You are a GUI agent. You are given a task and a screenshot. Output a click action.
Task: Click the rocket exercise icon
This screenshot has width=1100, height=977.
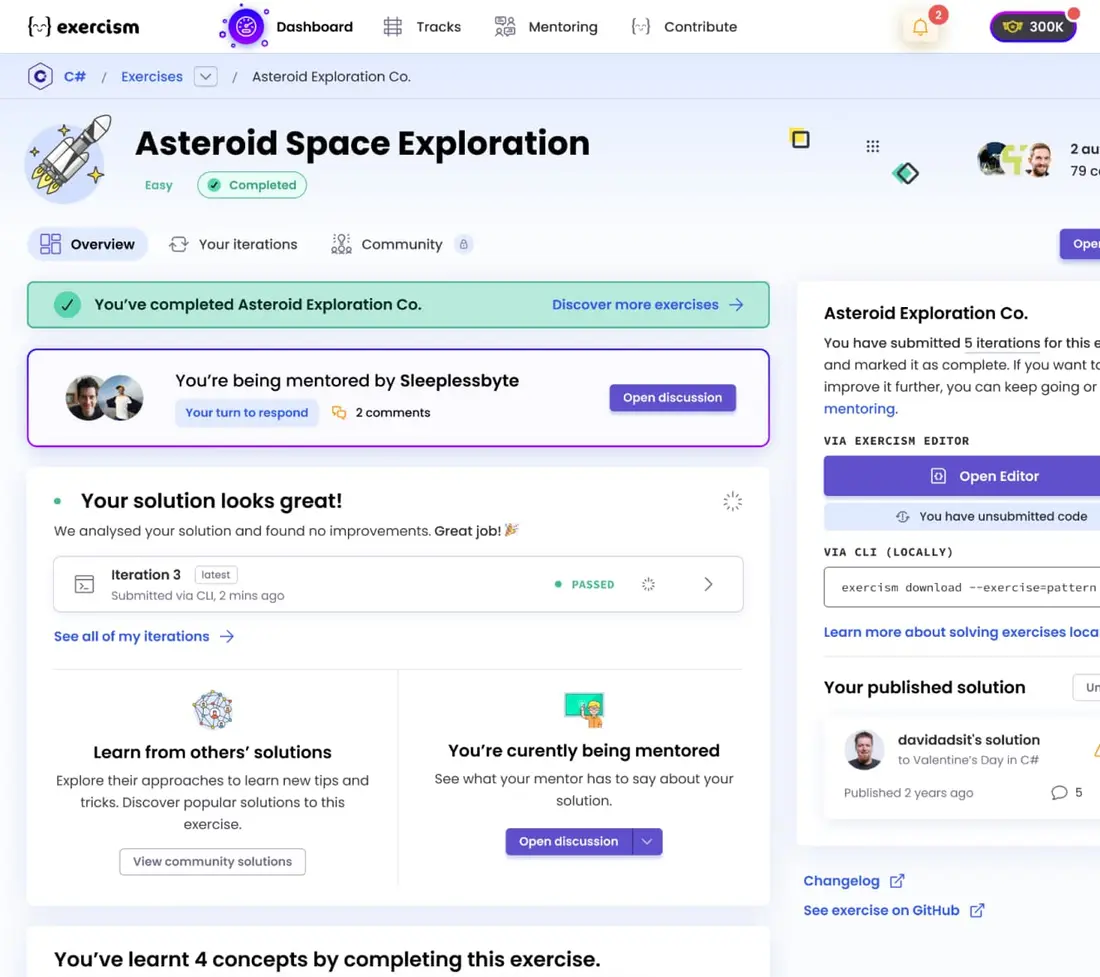[x=68, y=160]
